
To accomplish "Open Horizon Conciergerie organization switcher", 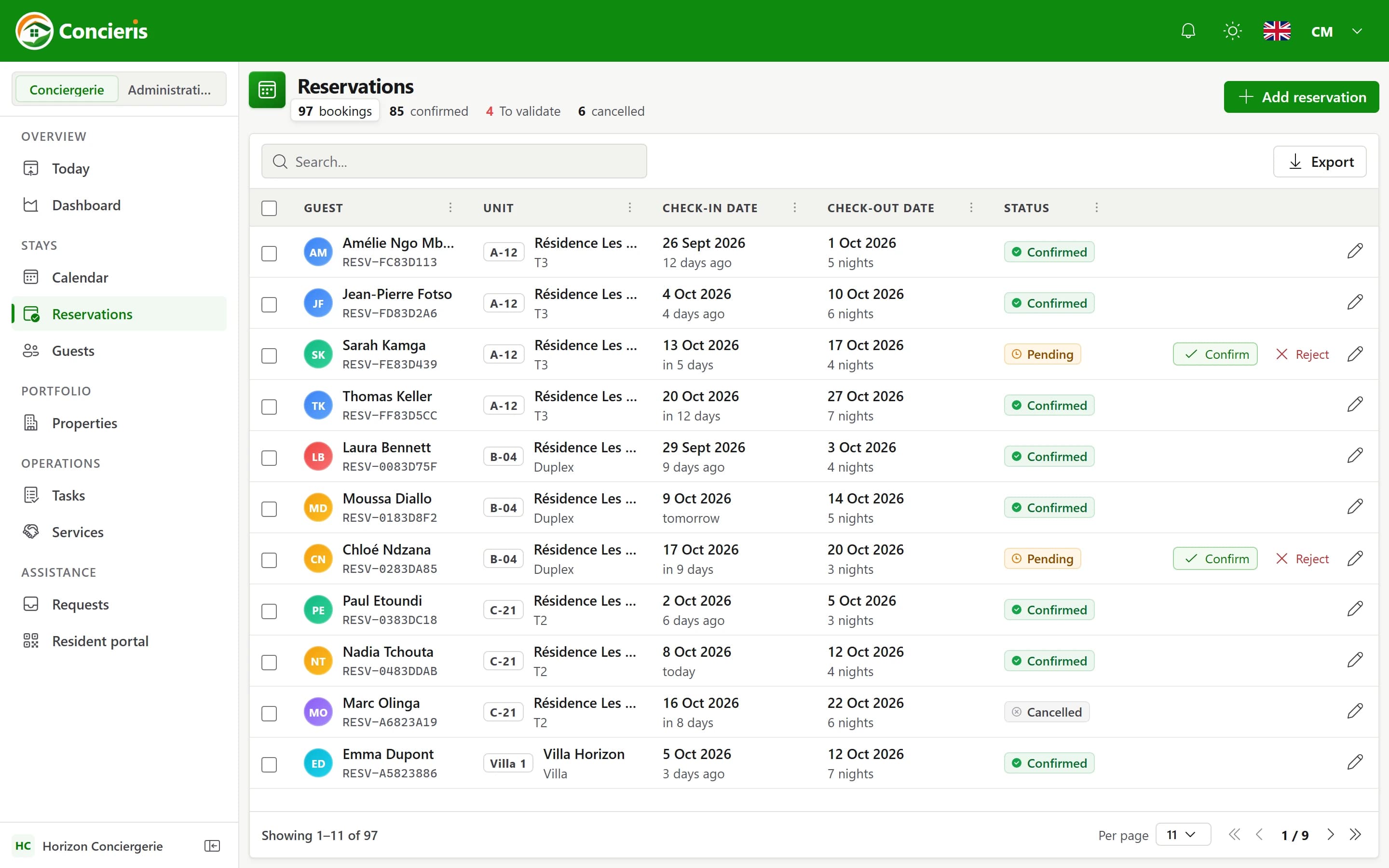I will pyautogui.click(x=89, y=846).
